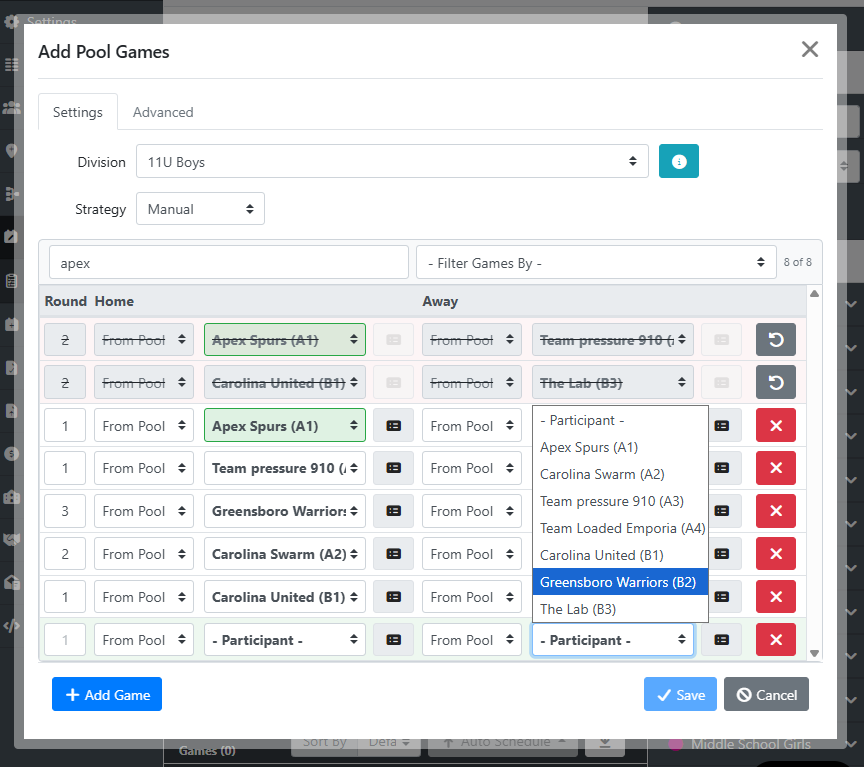This screenshot has height=767, width=864.
Task: Restore the deleted Carolina United vs The Lab game
Action: (x=775, y=382)
